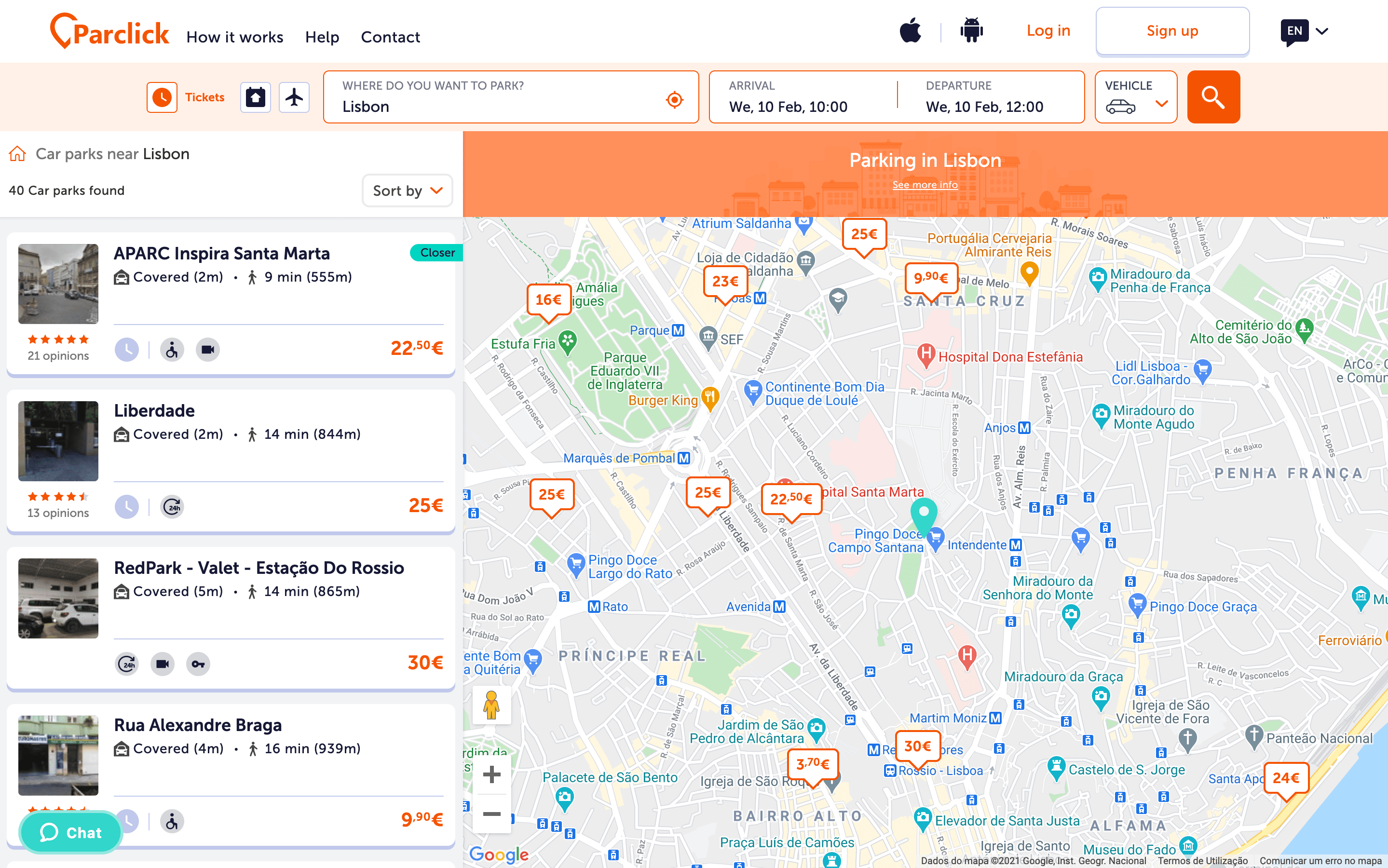1388x868 pixels.
Task: Select the monthly subscription calendar icon
Action: [x=256, y=97]
